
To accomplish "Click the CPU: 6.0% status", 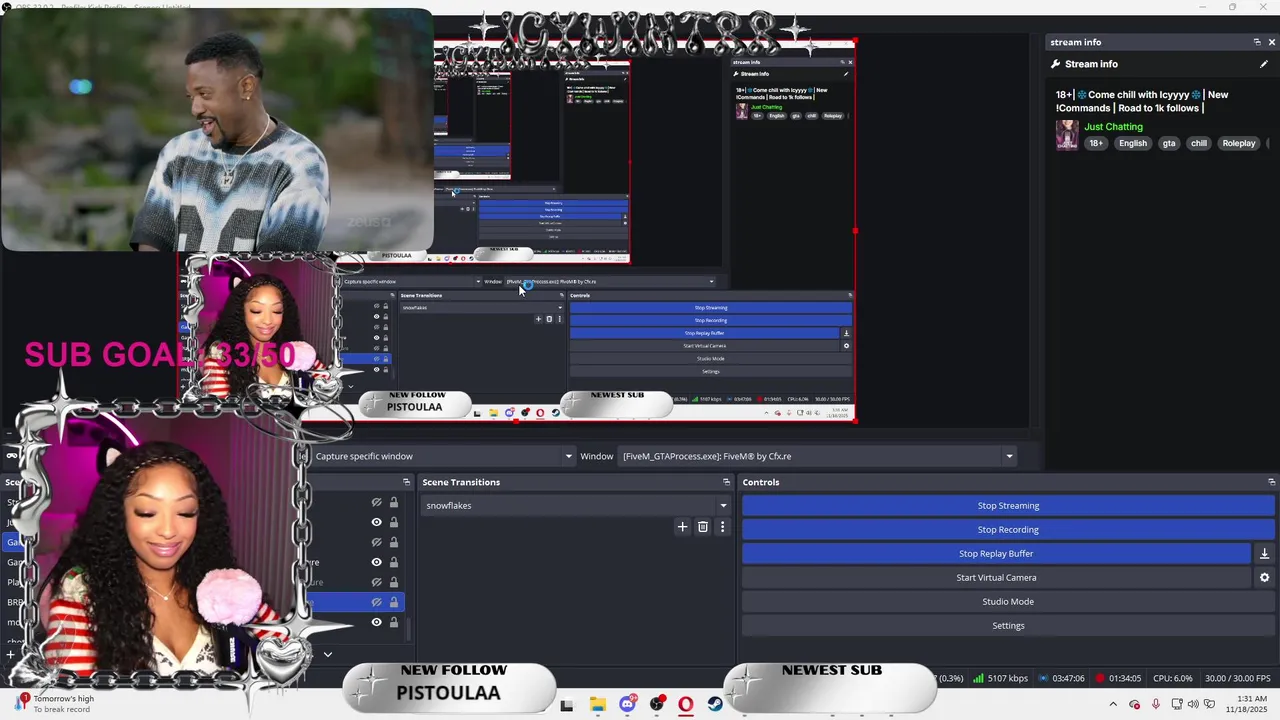I will [1172, 678].
